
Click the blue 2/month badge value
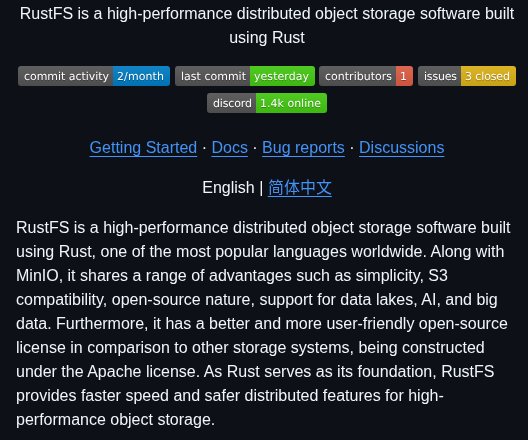coord(141,76)
